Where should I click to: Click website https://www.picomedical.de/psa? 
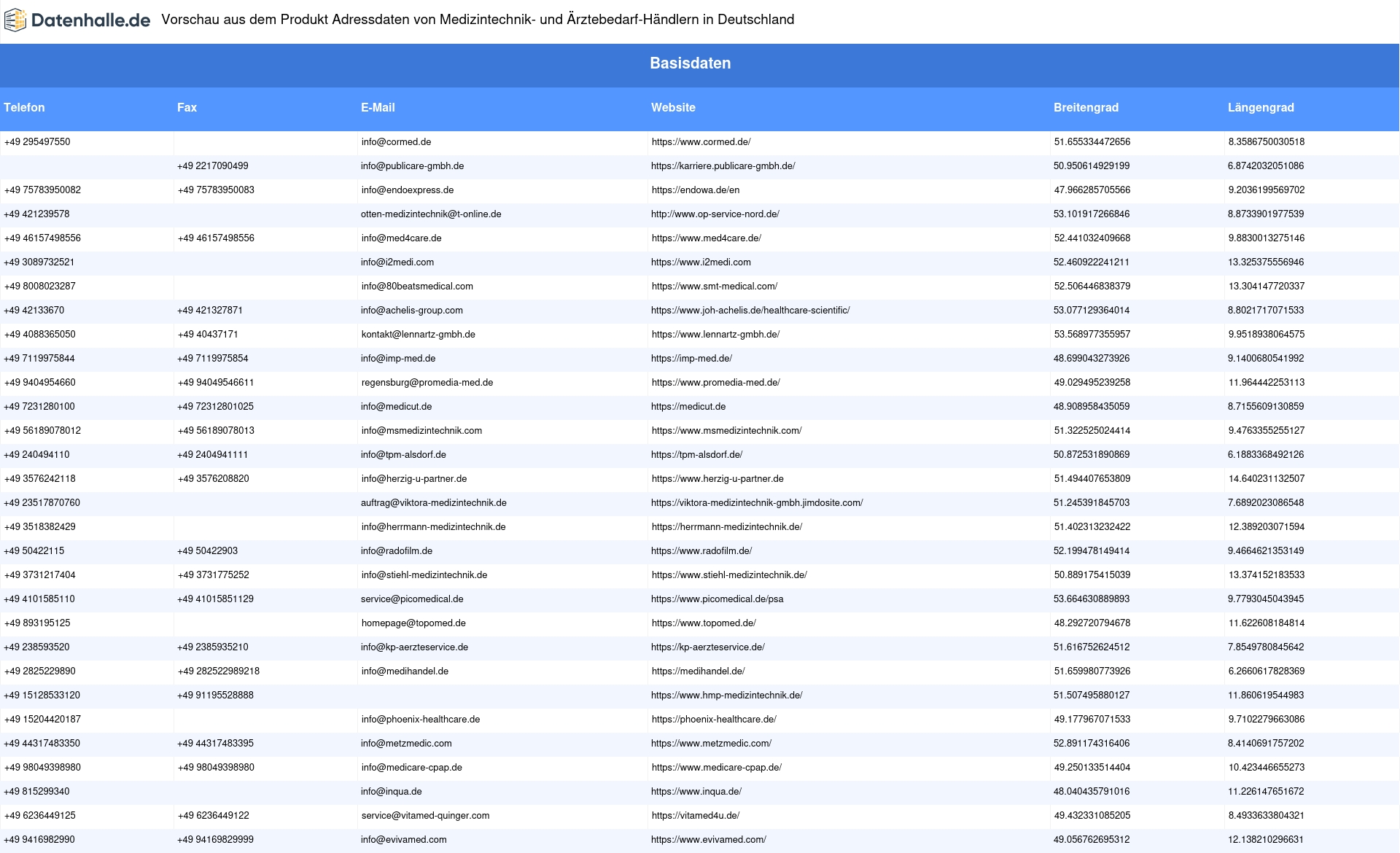click(x=717, y=599)
